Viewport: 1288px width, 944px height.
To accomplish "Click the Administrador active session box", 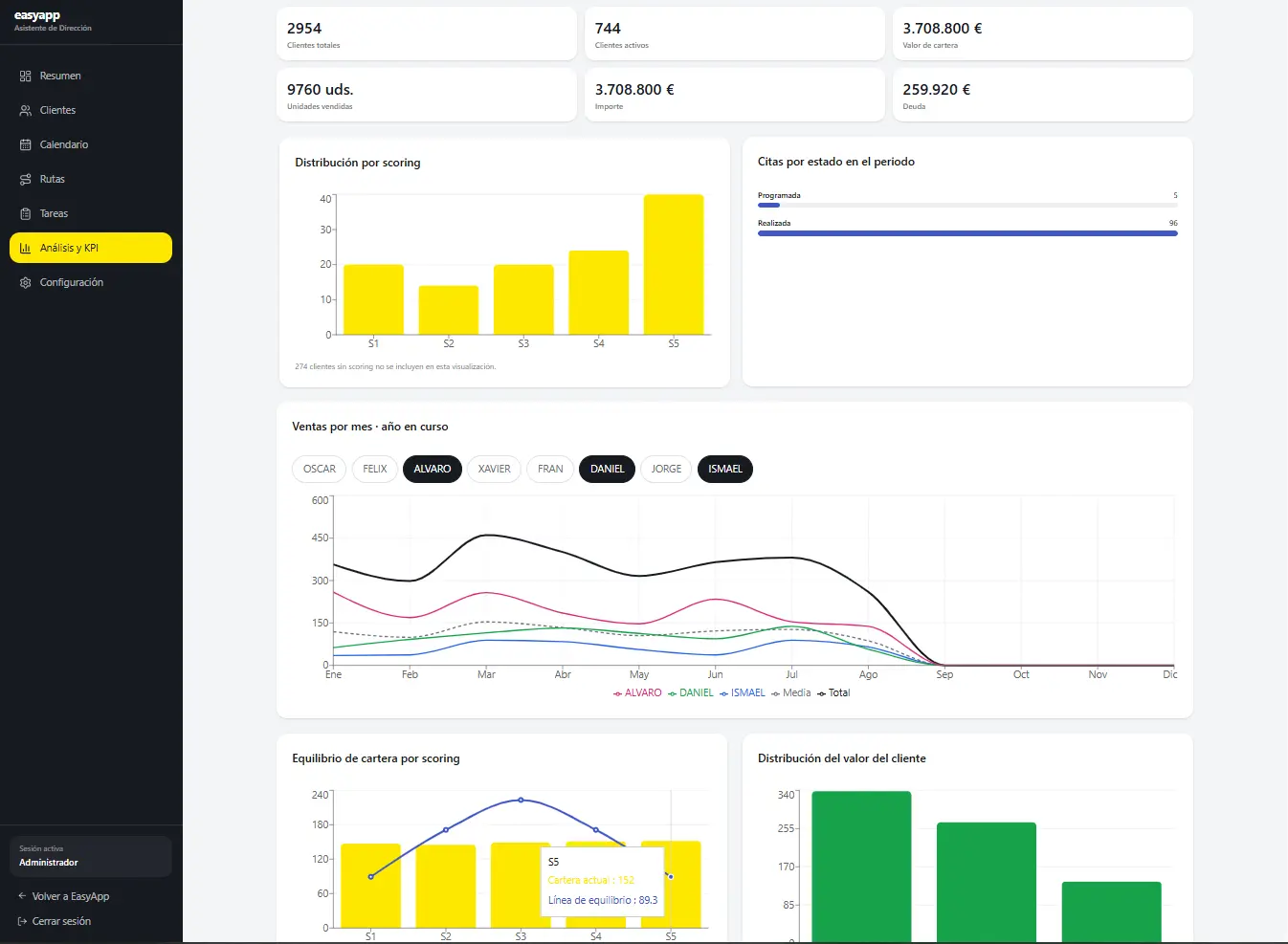I will click(x=91, y=856).
